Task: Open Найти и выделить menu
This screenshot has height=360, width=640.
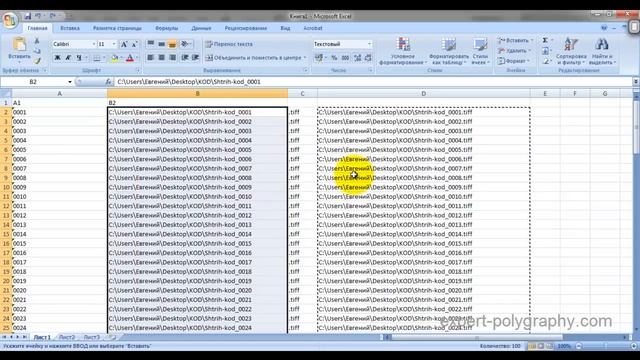Action: pyautogui.click(x=602, y=51)
